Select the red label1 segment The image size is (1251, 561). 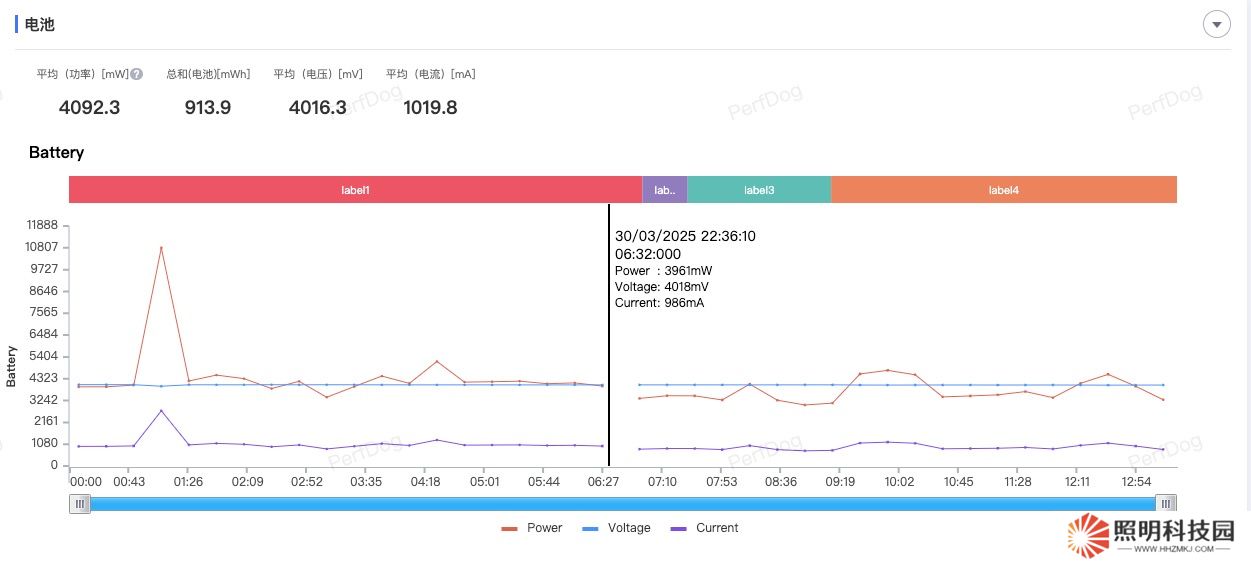pos(355,190)
